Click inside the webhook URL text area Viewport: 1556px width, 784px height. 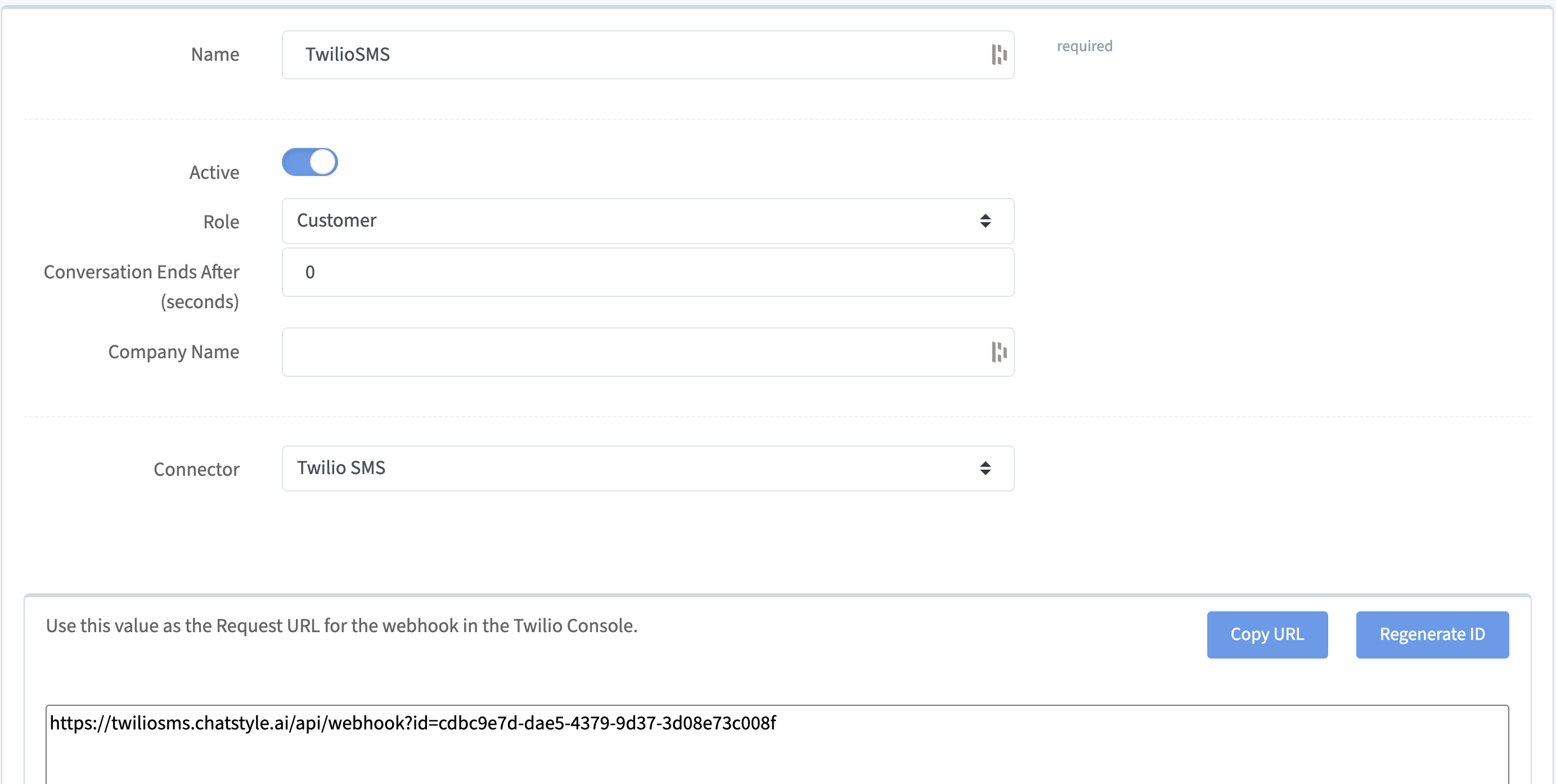[777, 744]
